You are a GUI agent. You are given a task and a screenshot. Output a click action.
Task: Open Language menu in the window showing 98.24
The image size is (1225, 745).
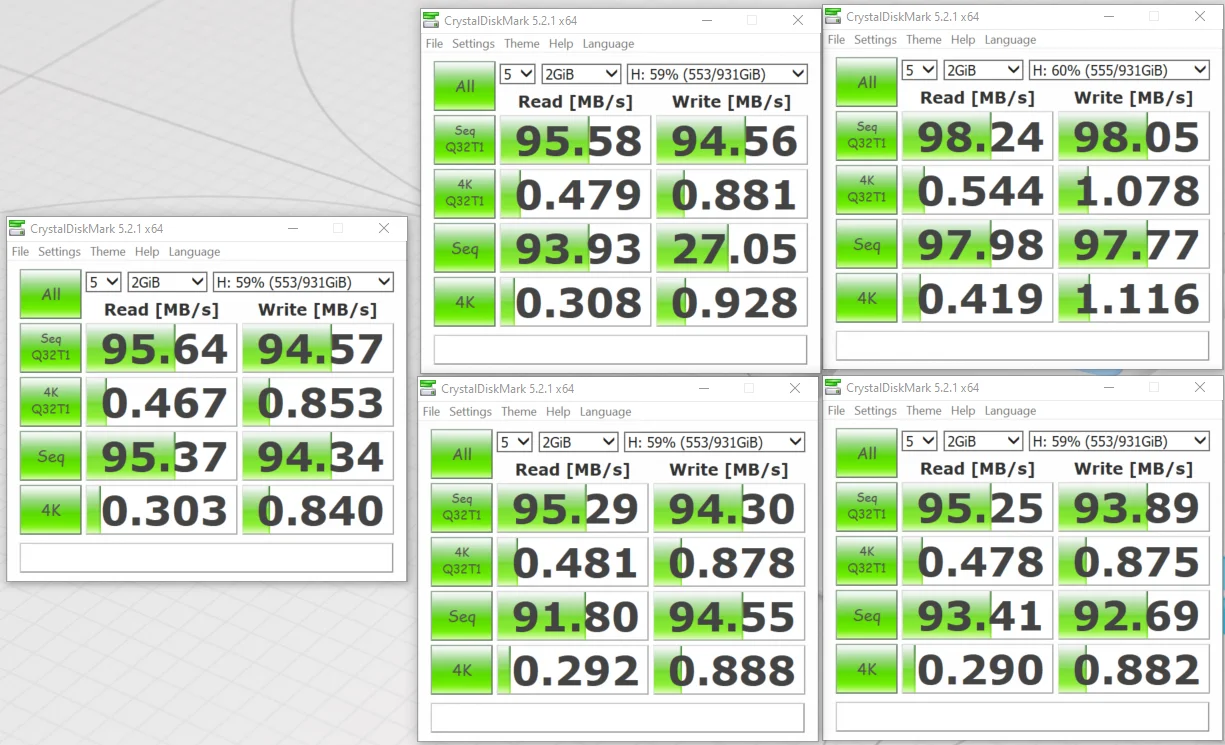[1010, 40]
